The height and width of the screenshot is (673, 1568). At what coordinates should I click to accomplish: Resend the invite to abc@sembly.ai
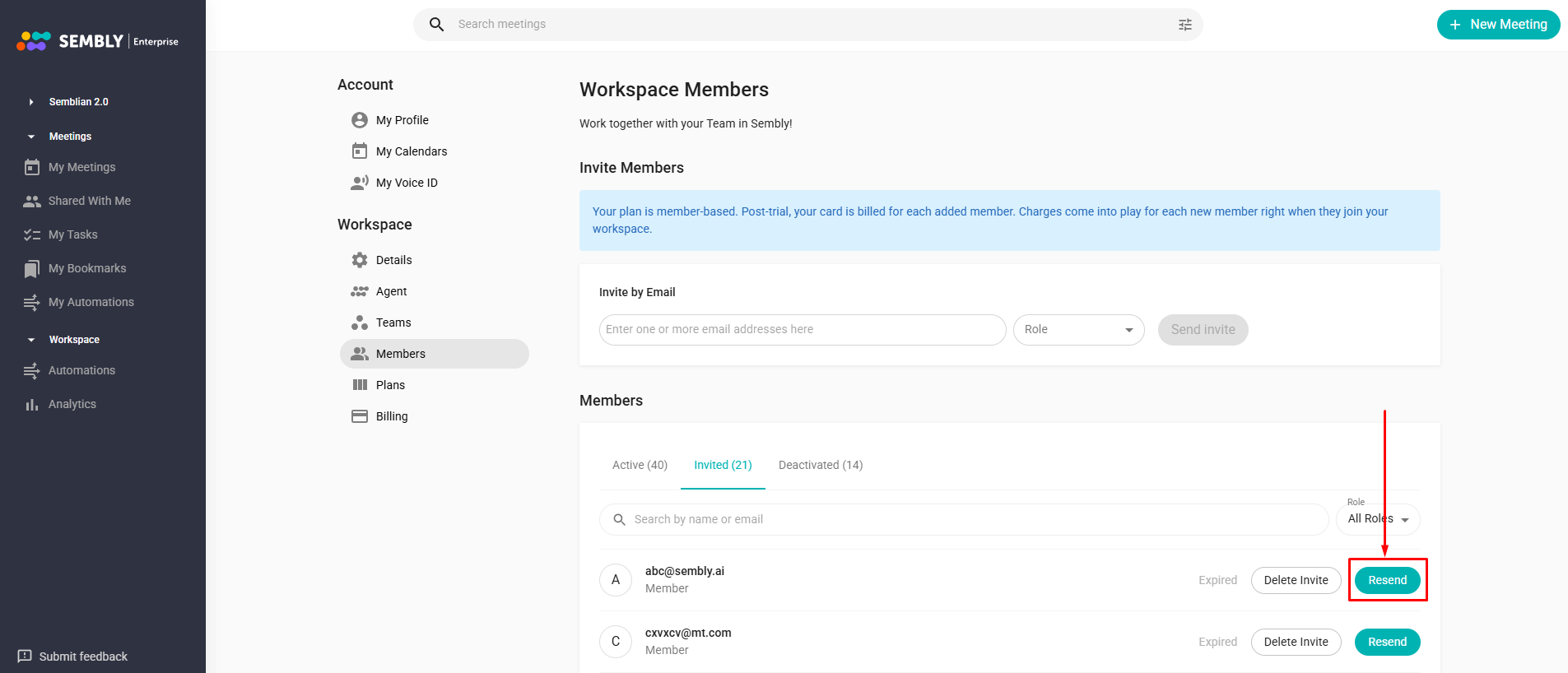click(x=1387, y=580)
